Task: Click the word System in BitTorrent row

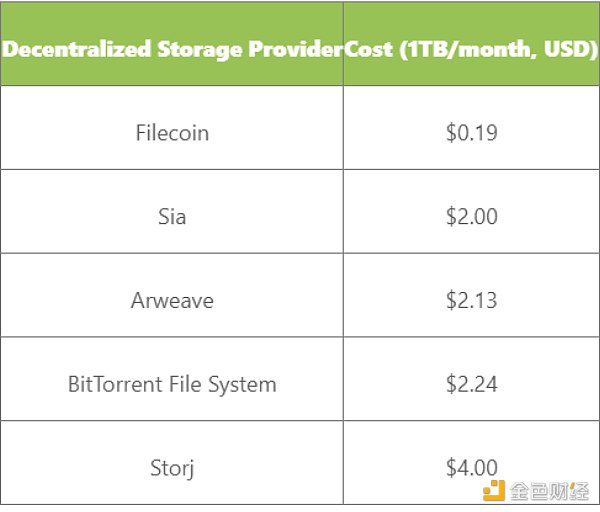Action: tap(242, 385)
